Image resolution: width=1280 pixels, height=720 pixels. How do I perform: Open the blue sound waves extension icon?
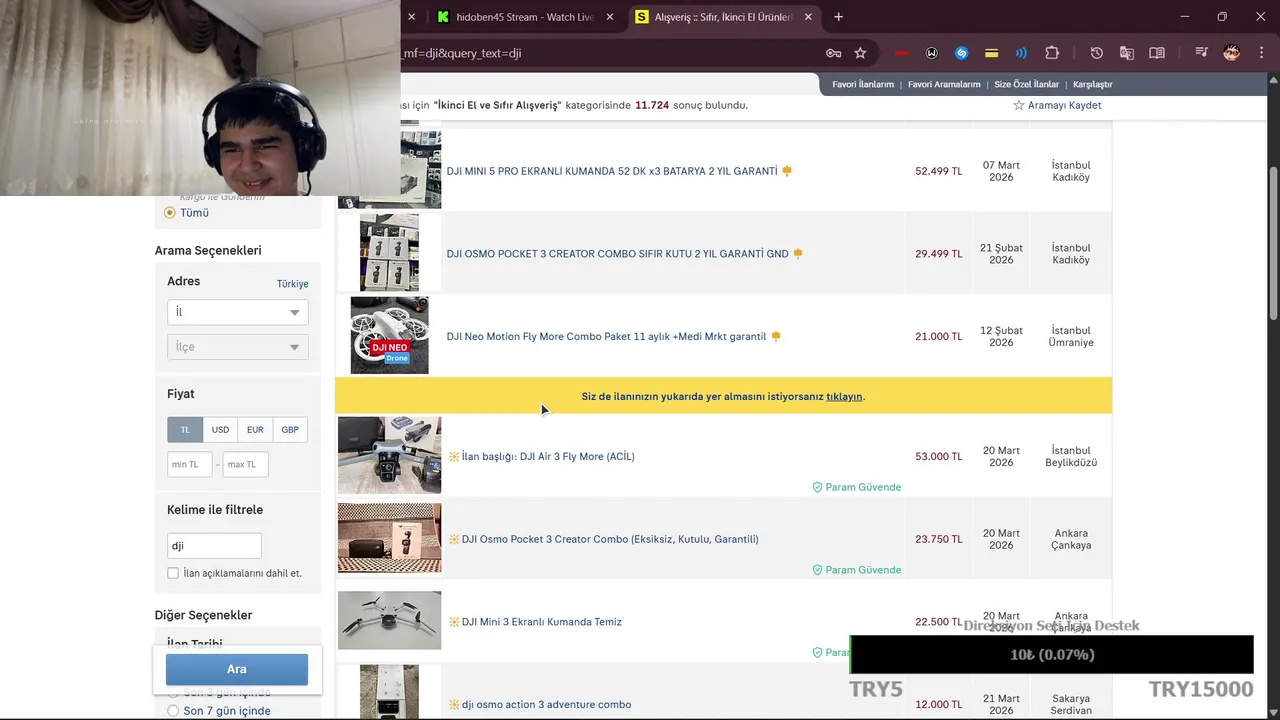[1021, 53]
